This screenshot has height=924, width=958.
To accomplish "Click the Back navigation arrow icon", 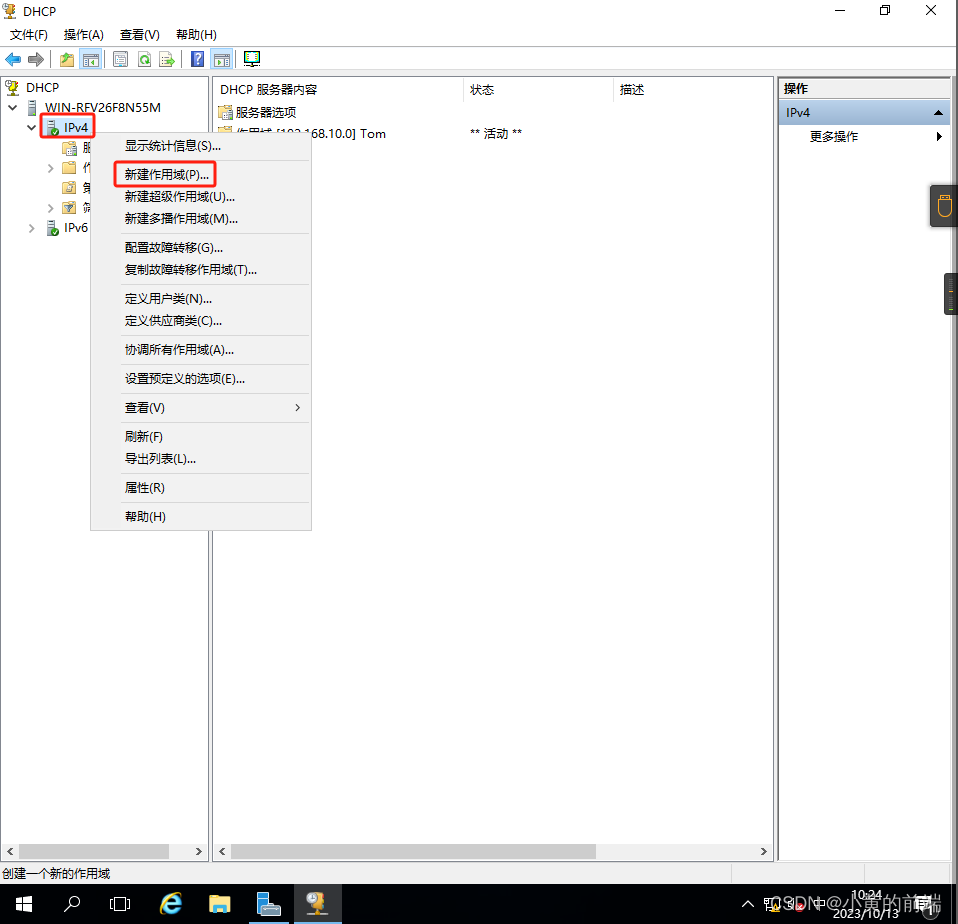I will click(13, 59).
